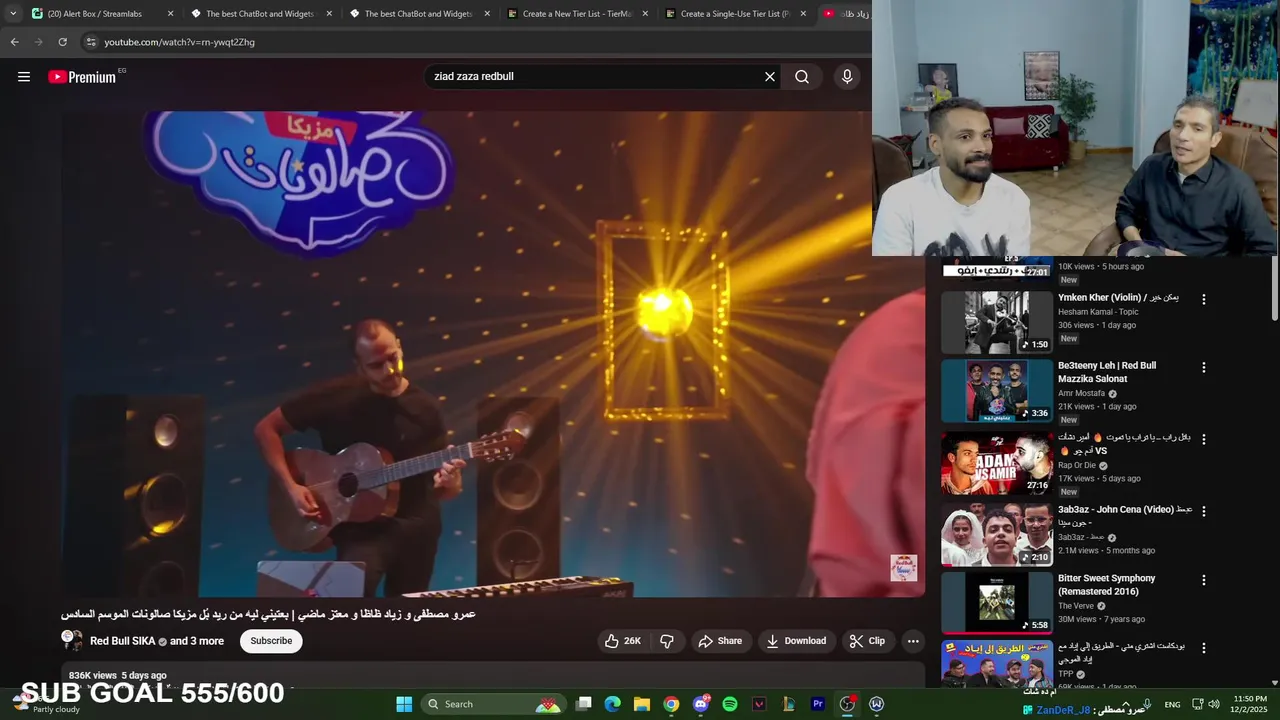Reload the YouTube page
This screenshot has height=720, width=1280.
click(x=62, y=42)
